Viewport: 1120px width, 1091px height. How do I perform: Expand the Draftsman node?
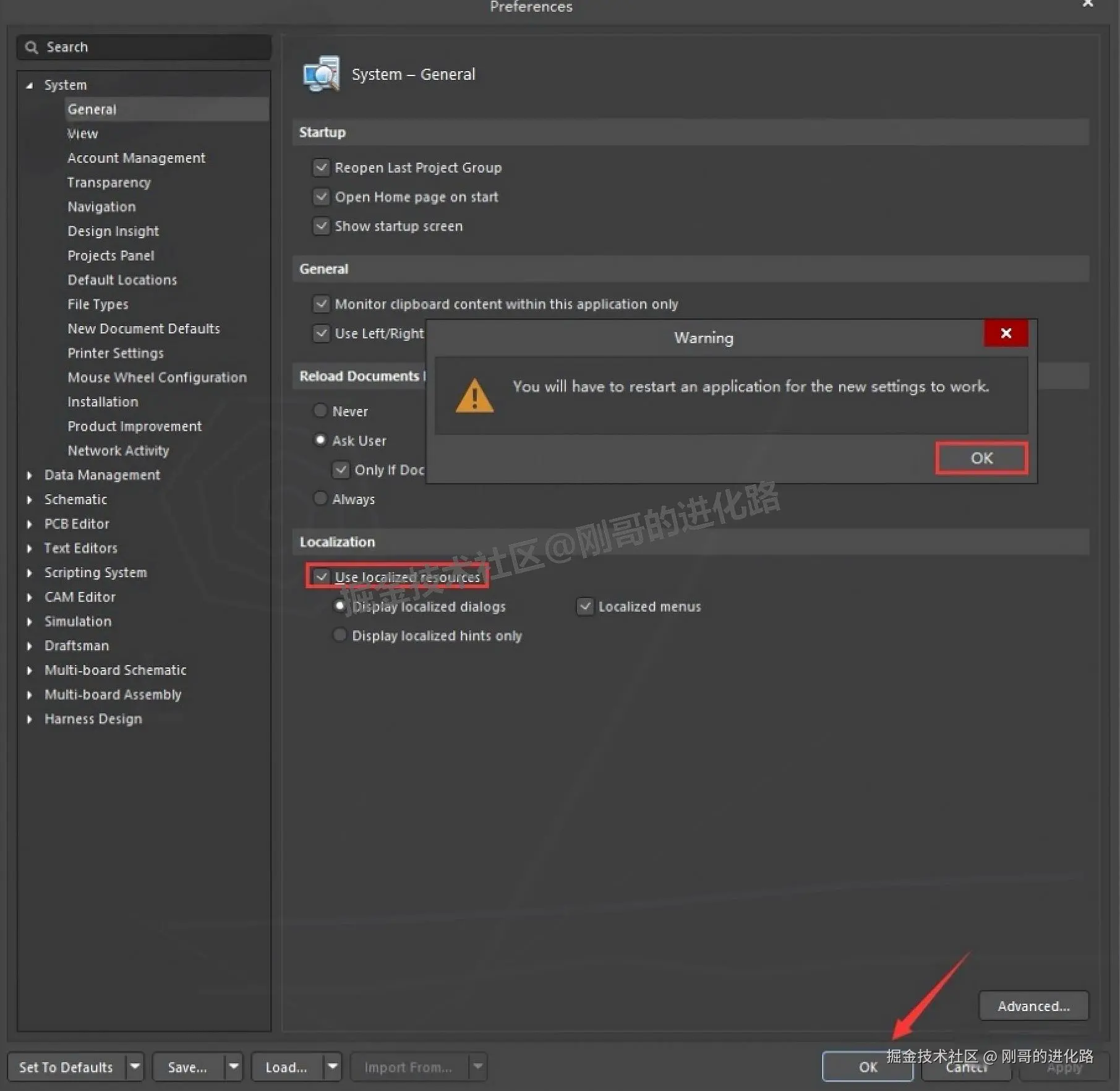29,646
